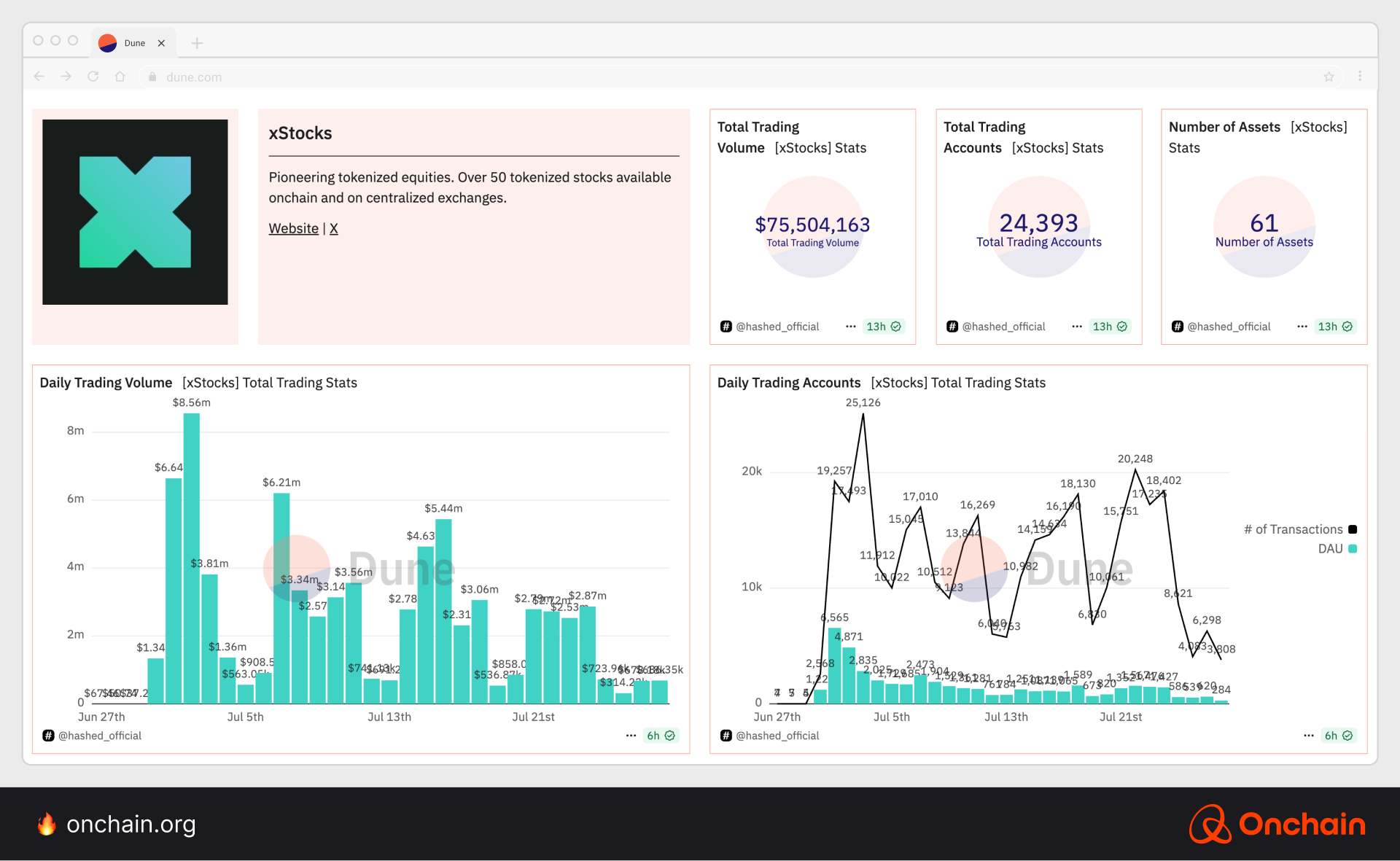
Task: Open @hashed_official on Total Trading Volume card
Action: click(x=777, y=327)
